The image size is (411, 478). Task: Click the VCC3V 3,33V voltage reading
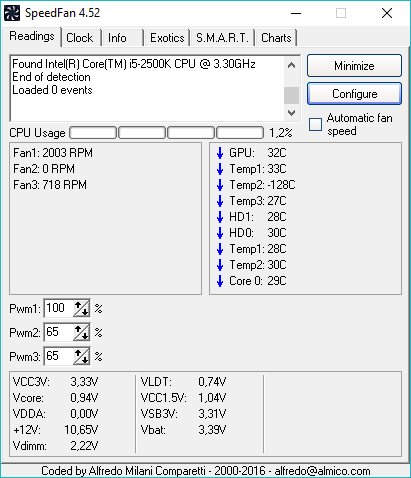point(55,382)
